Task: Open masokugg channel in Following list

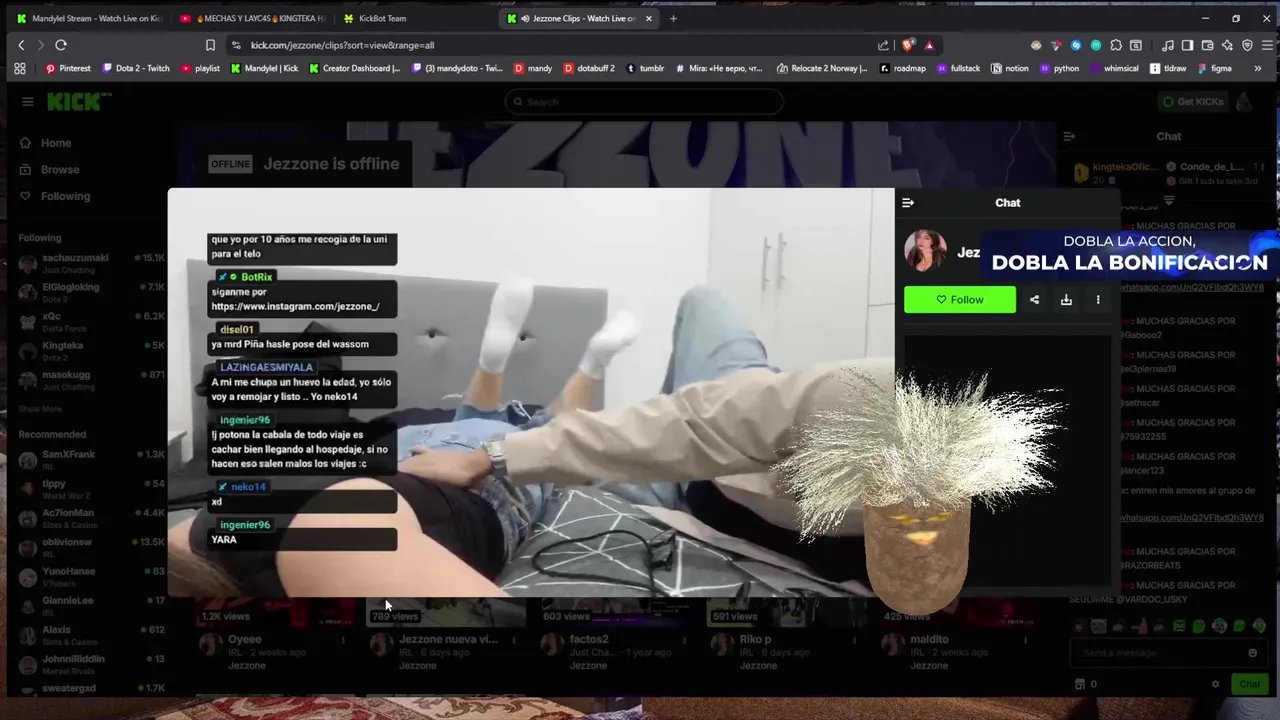Action: click(x=91, y=380)
